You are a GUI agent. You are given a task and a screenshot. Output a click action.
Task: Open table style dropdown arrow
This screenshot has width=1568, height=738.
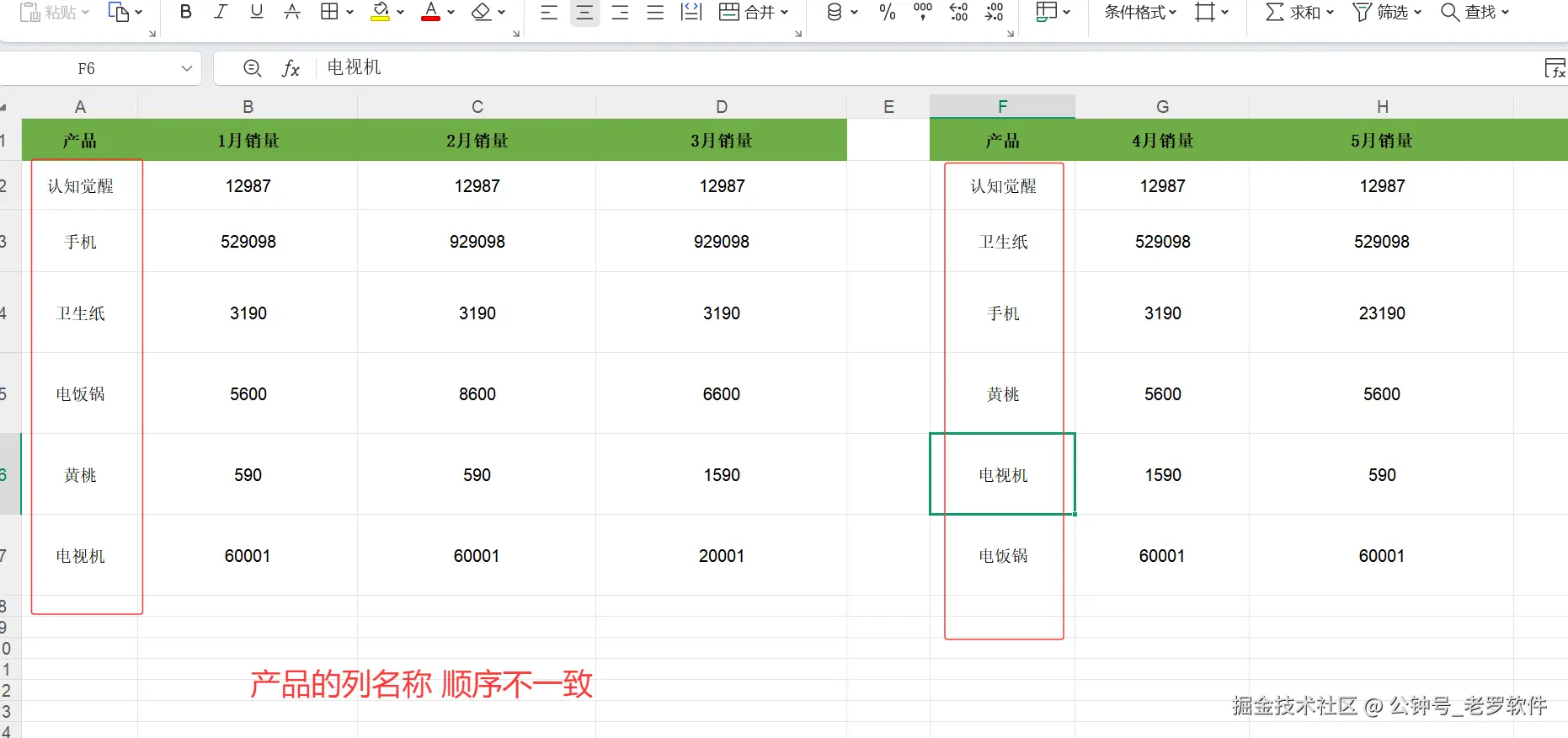click(1067, 13)
